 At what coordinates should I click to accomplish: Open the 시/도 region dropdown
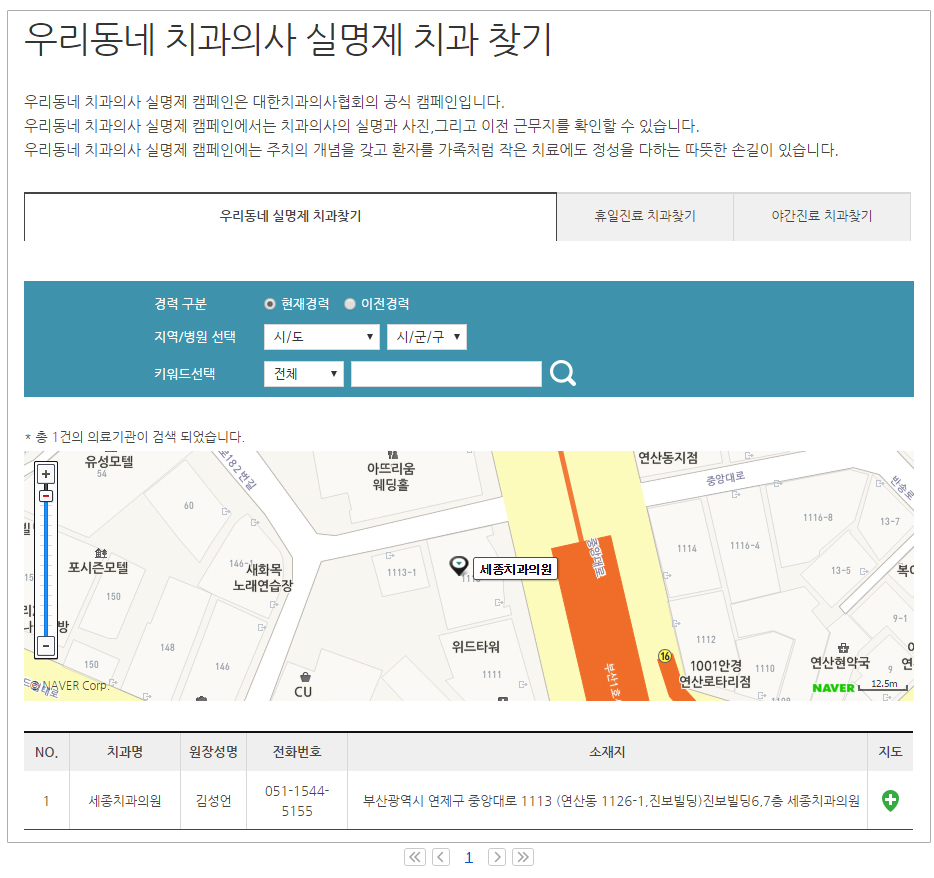tap(321, 337)
